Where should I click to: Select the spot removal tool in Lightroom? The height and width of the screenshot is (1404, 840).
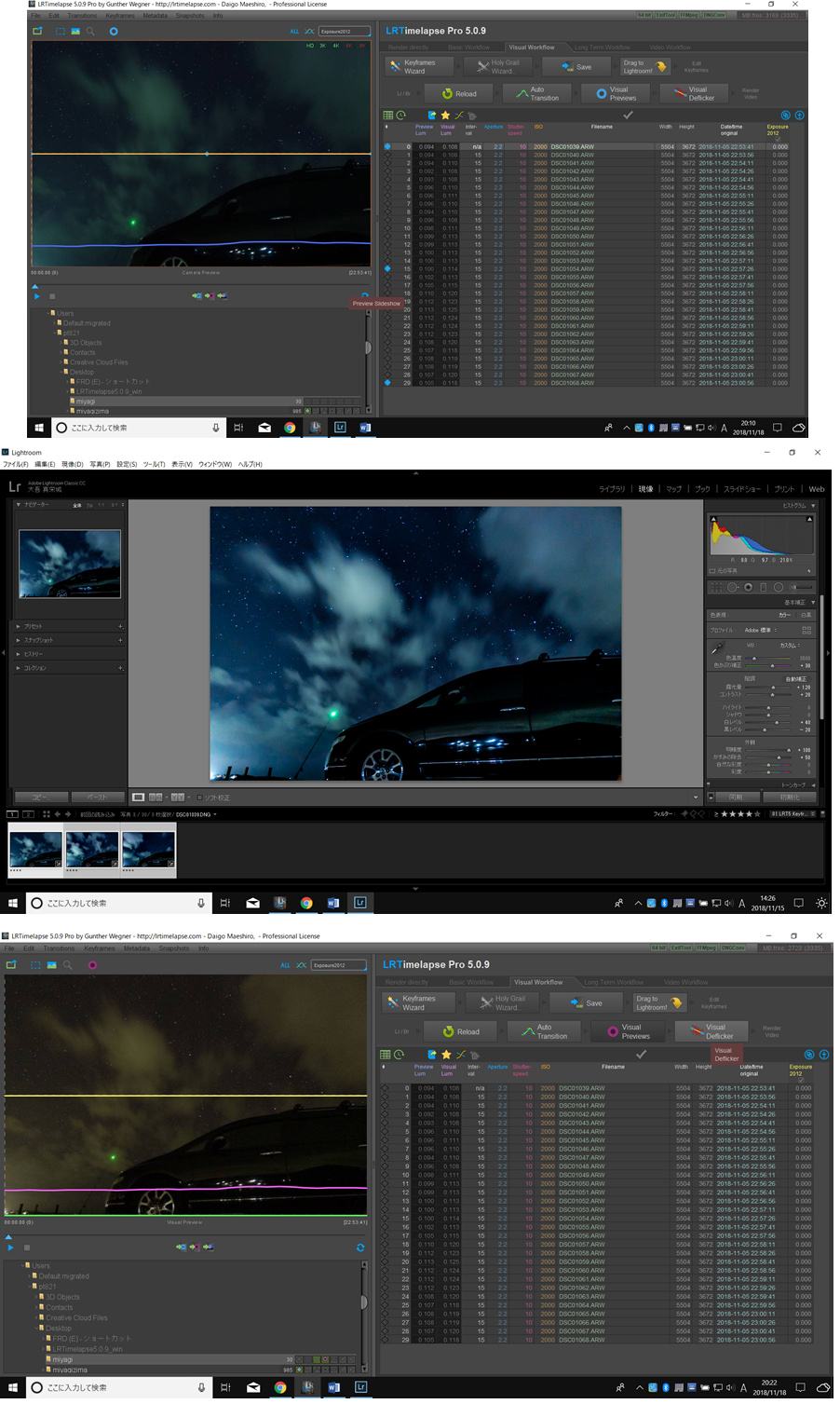tap(733, 587)
